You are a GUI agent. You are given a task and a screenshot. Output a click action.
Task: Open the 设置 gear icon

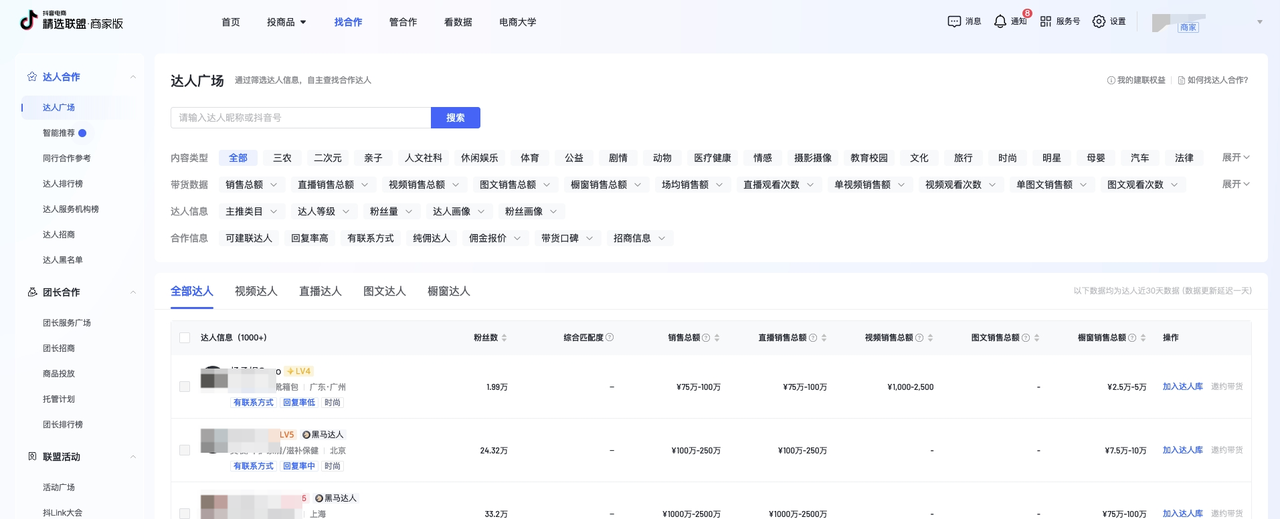(1099, 21)
